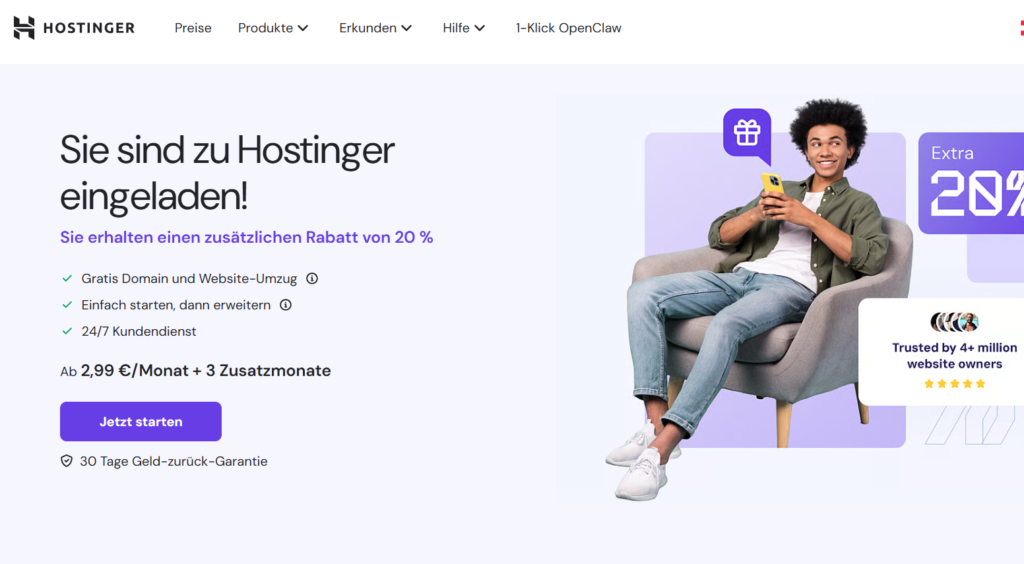This screenshot has width=1024, height=564.
Task: Click the green checkmark beside 24/7 Kundendienst
Action: click(x=67, y=331)
